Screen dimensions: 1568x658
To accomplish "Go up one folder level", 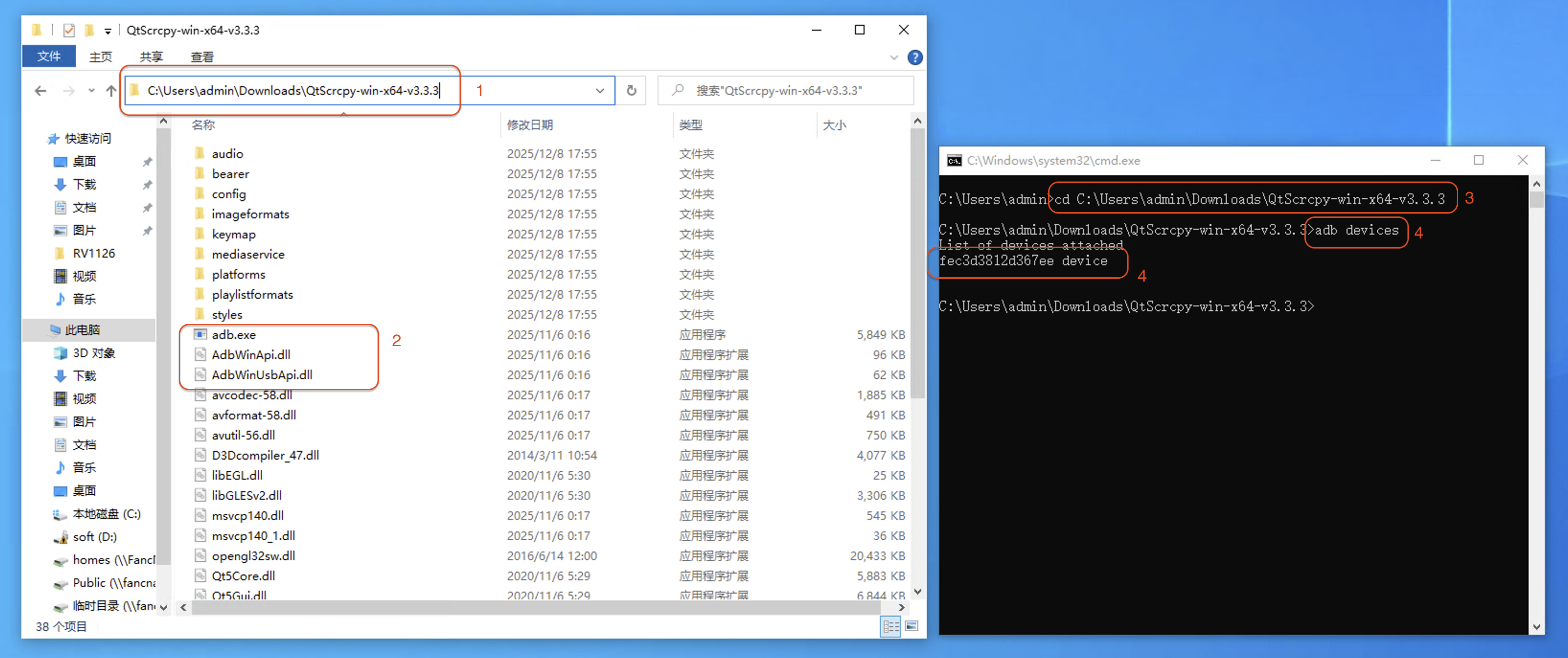I will 111,91.
